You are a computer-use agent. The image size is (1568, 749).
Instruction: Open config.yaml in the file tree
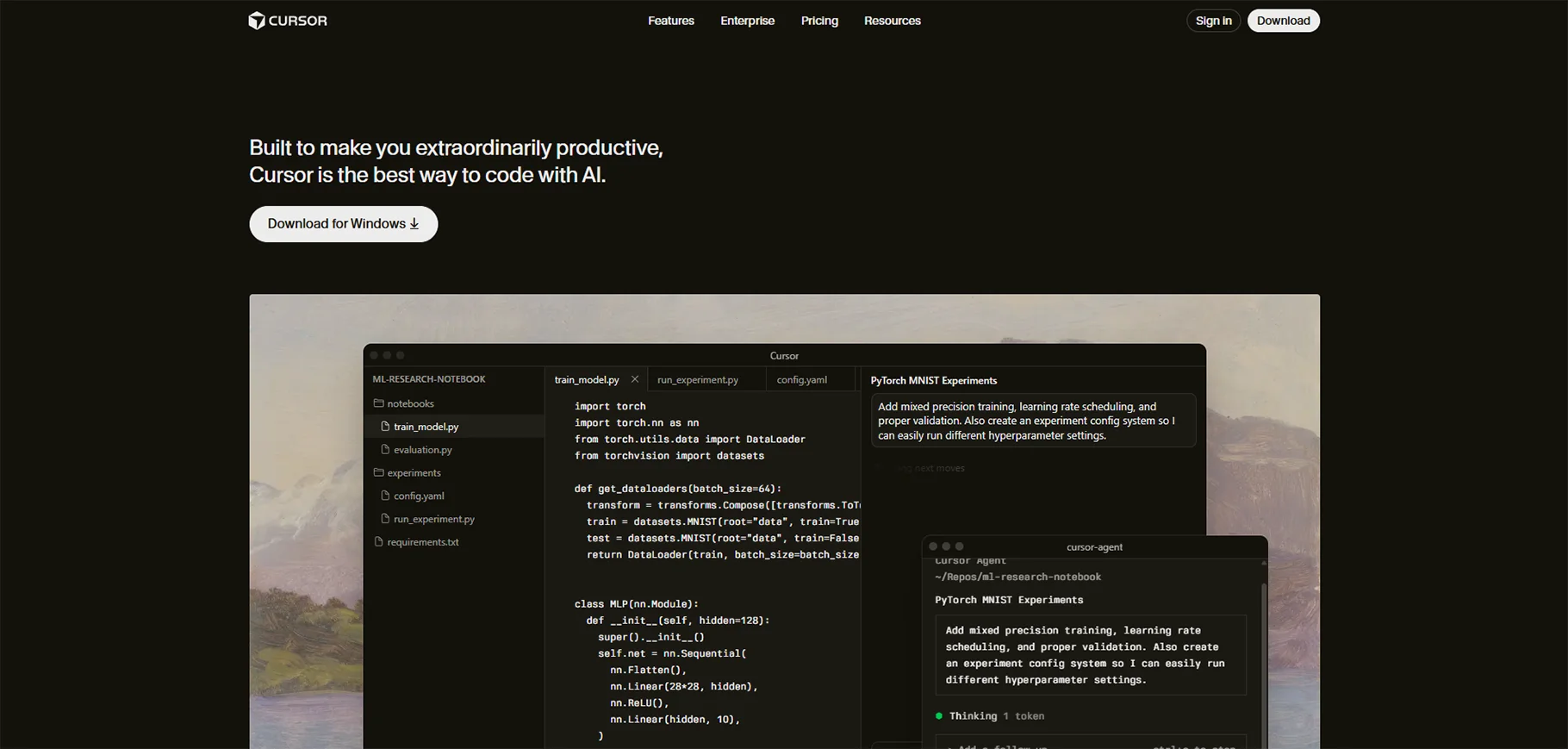click(454, 496)
